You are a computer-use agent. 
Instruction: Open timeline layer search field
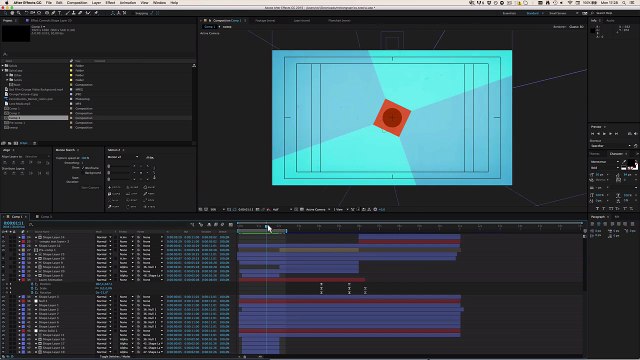tap(31, 224)
